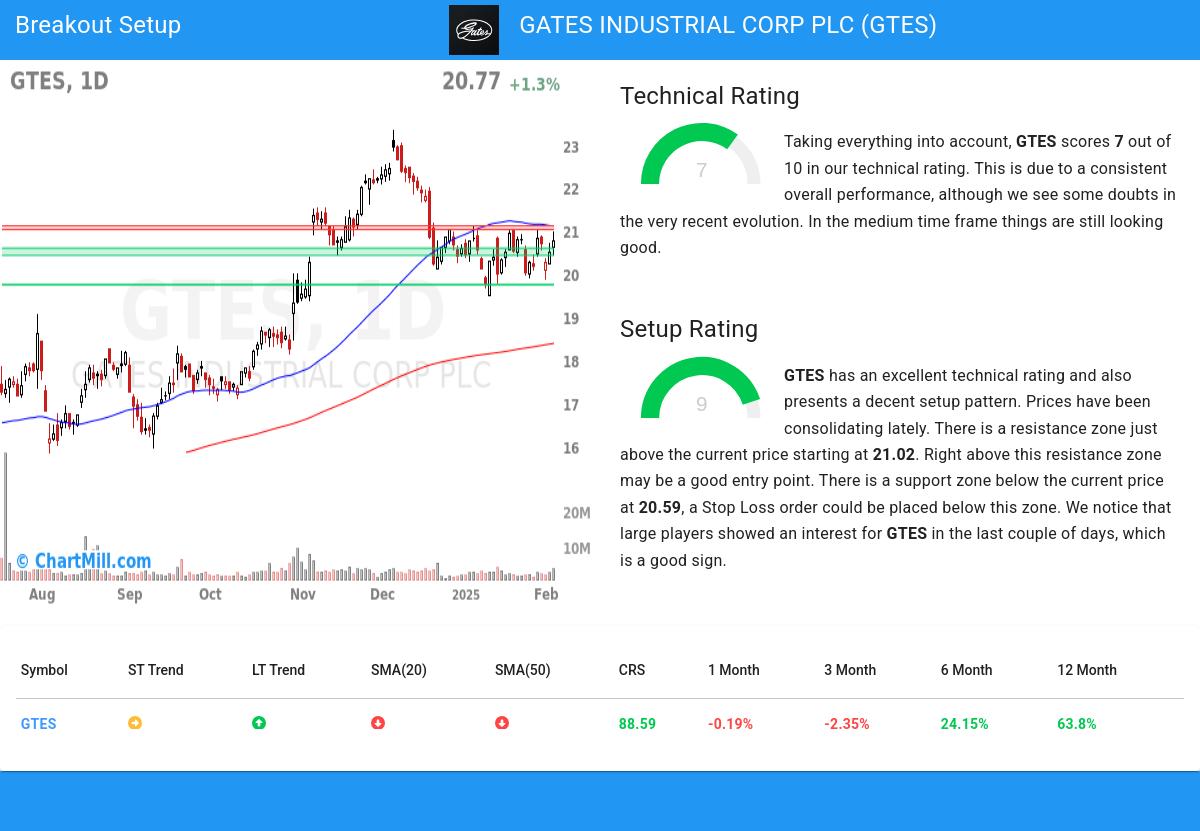Click the Setup Rating gauge showing 9
The width and height of the screenshot is (1200, 831).
click(x=701, y=388)
